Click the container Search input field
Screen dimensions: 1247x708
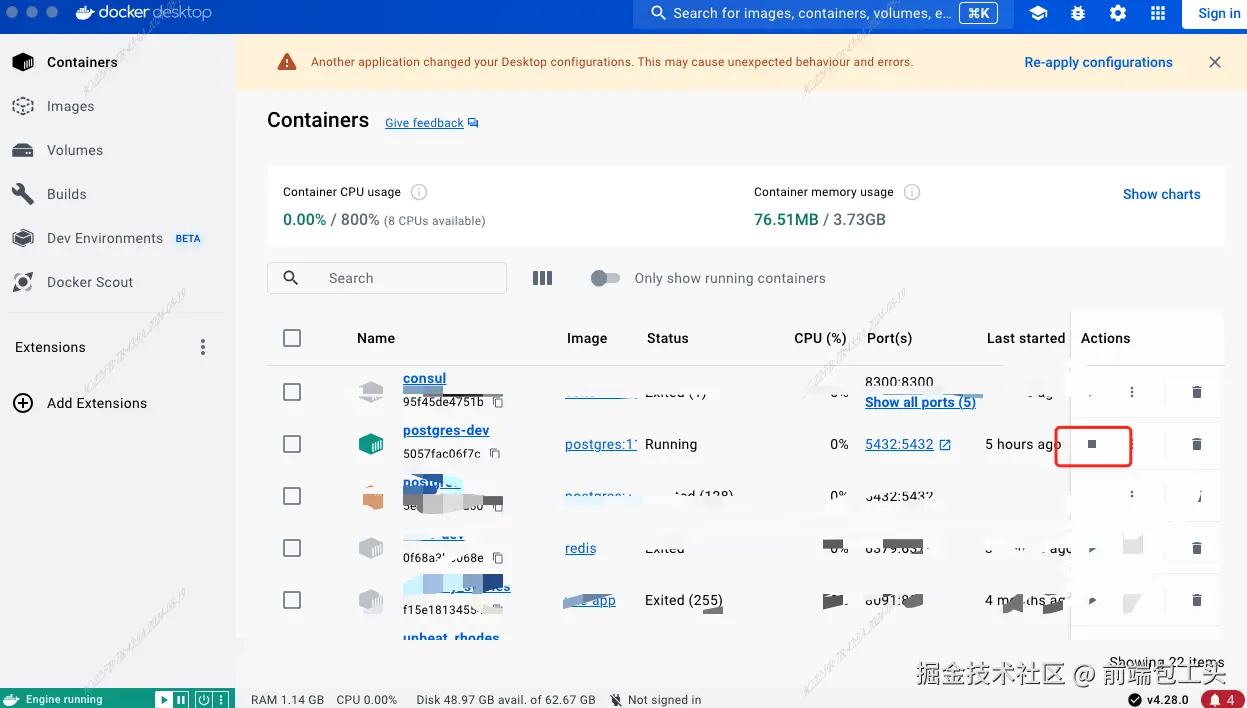(x=387, y=278)
